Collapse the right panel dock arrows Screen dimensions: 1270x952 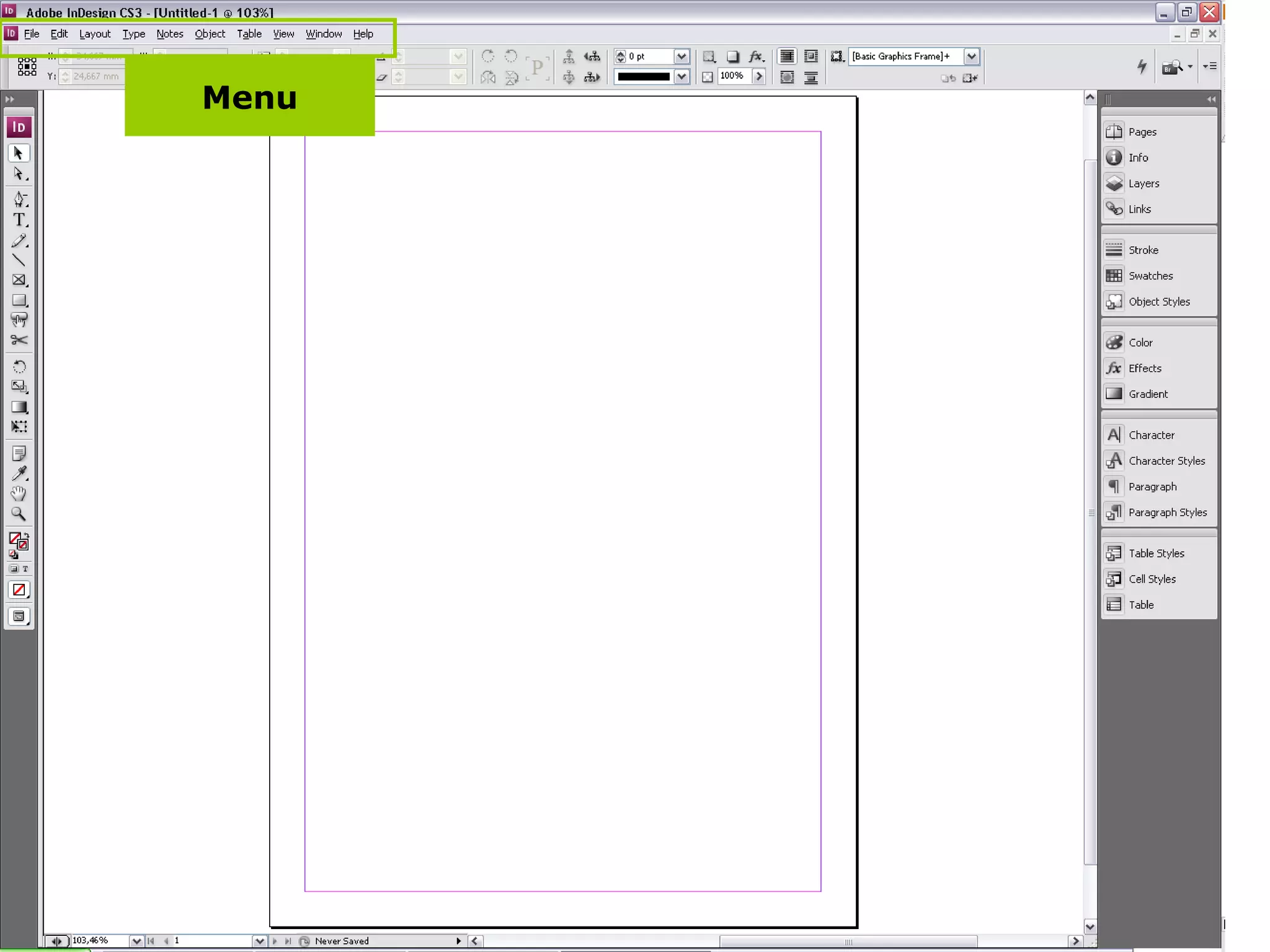point(1210,99)
